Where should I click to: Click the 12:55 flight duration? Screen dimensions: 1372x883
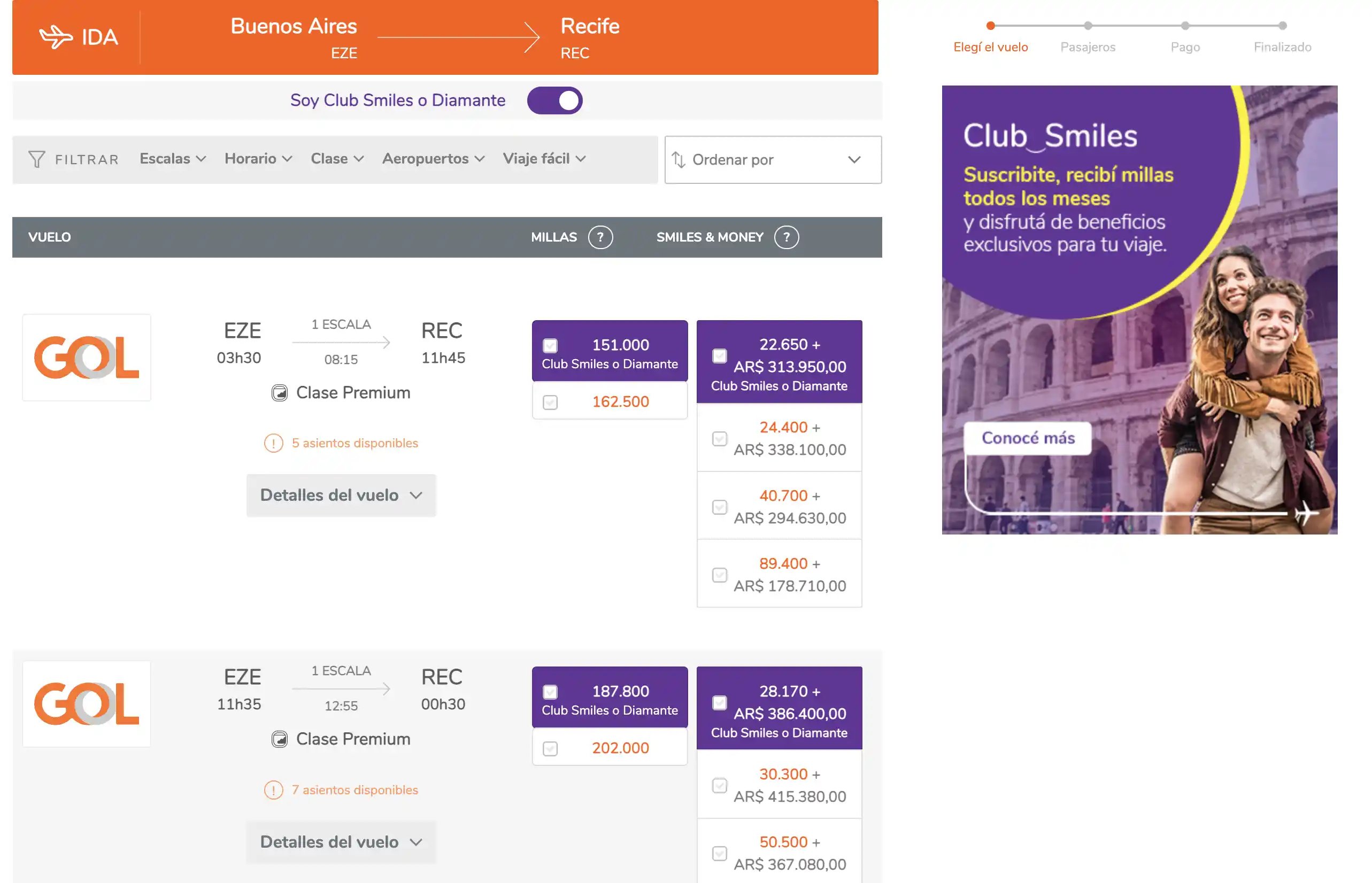tap(341, 707)
